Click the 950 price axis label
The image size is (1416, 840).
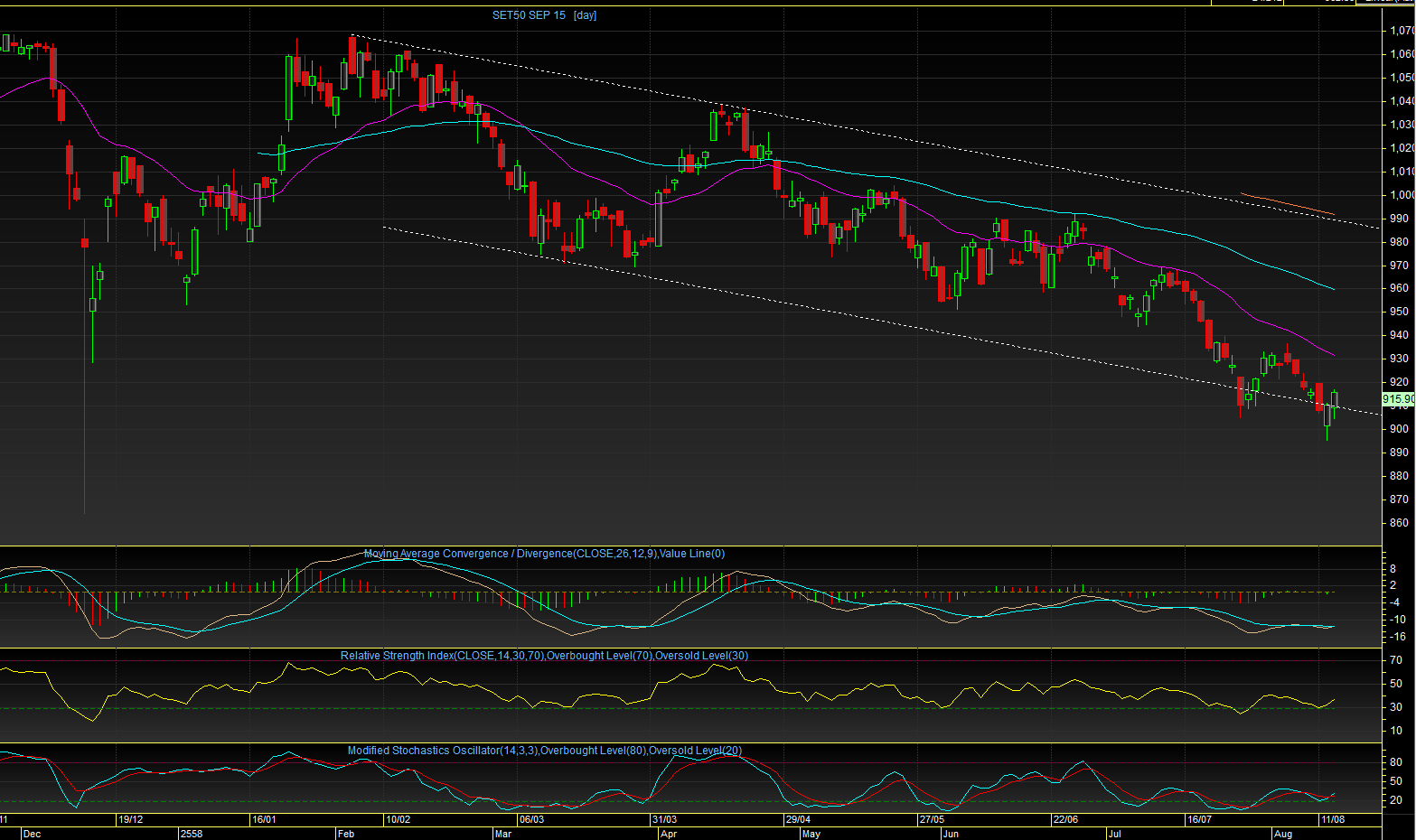(1400, 312)
